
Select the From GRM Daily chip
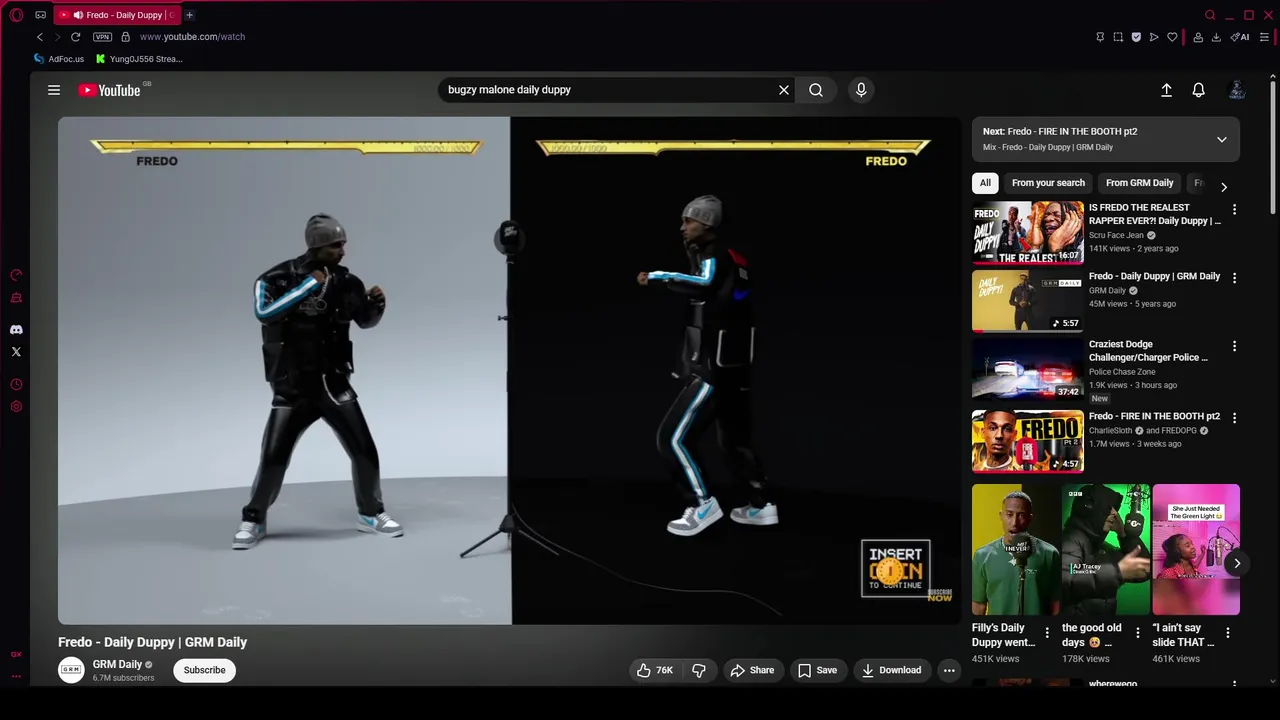(x=1139, y=183)
